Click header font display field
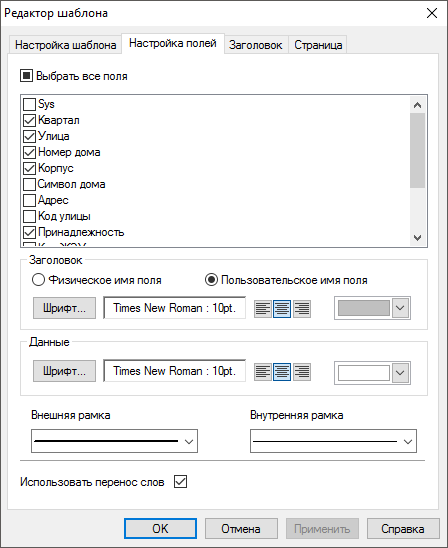448x548 pixels. point(175,308)
